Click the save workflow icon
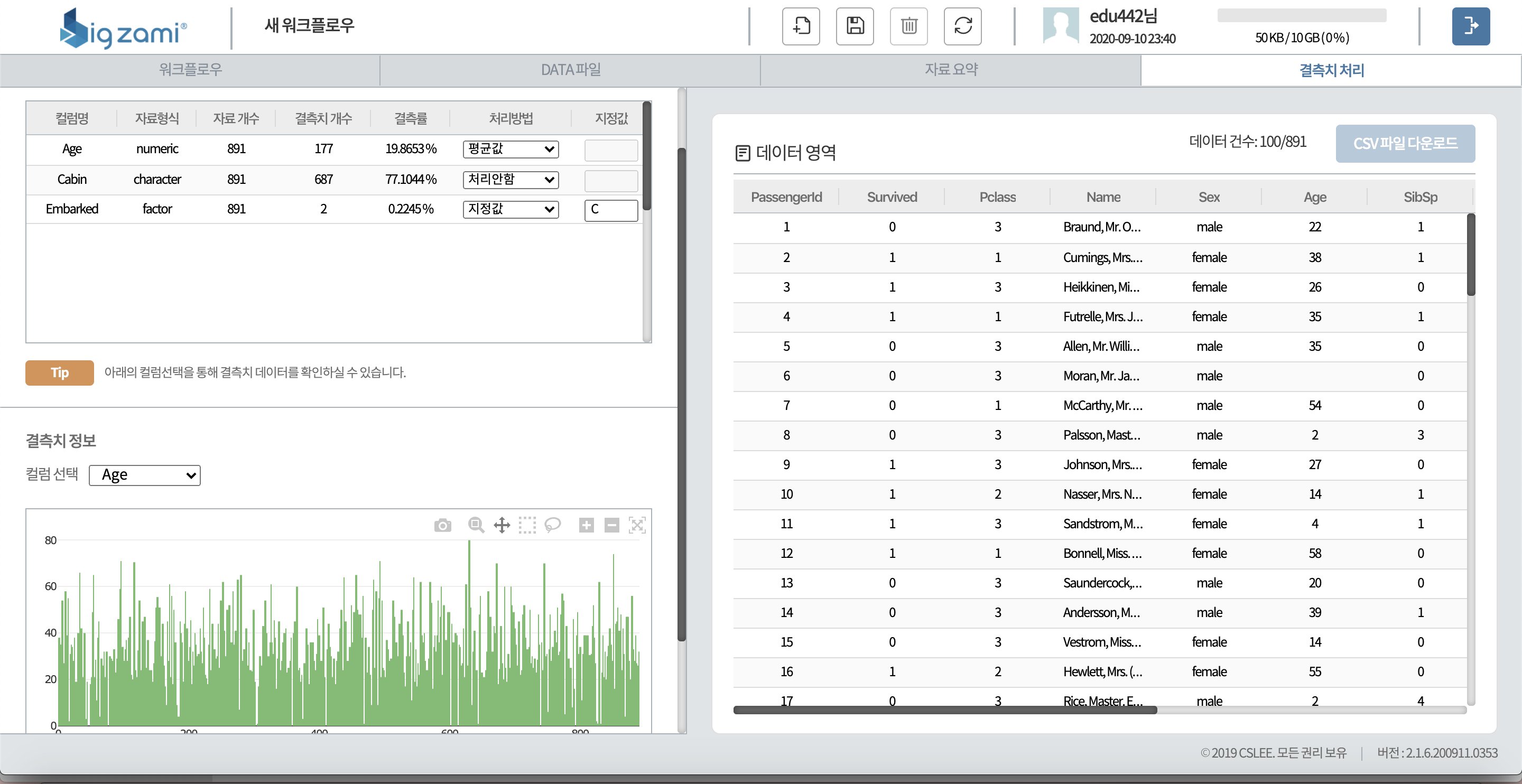The height and width of the screenshot is (784, 1522). click(855, 26)
